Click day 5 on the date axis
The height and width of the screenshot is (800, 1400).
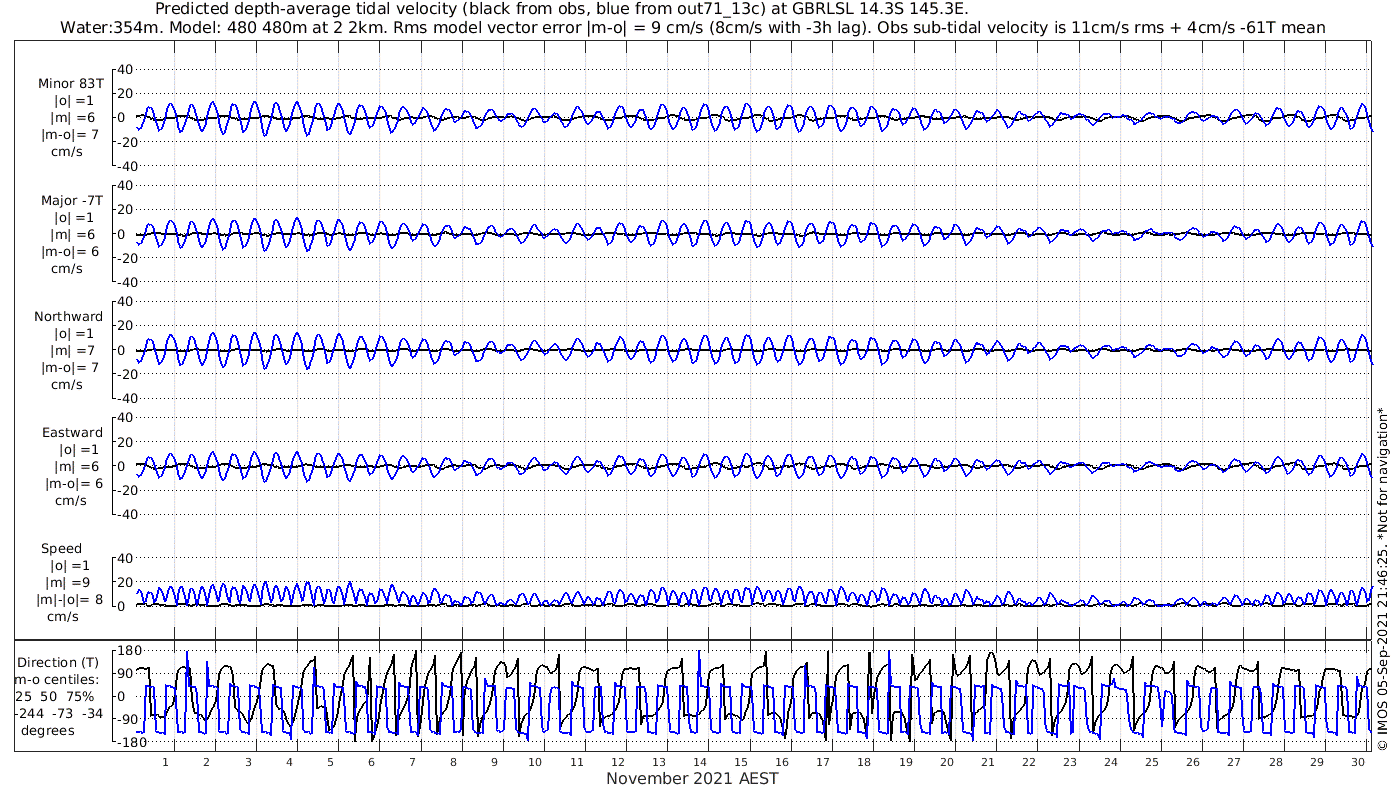click(x=329, y=762)
